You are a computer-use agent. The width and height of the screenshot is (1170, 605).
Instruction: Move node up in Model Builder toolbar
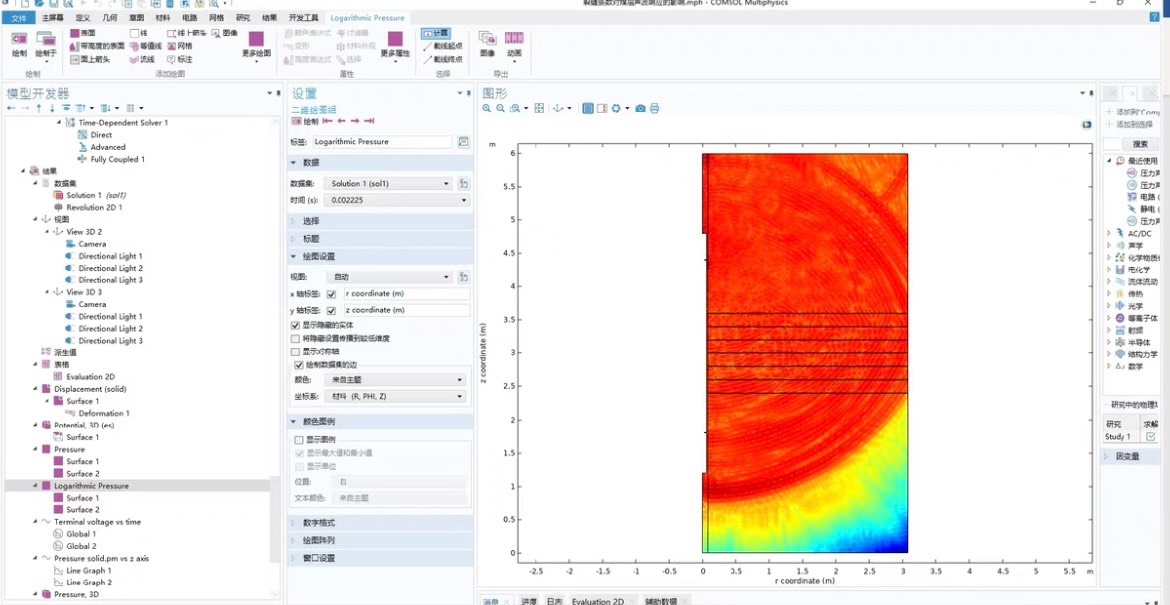pos(39,108)
